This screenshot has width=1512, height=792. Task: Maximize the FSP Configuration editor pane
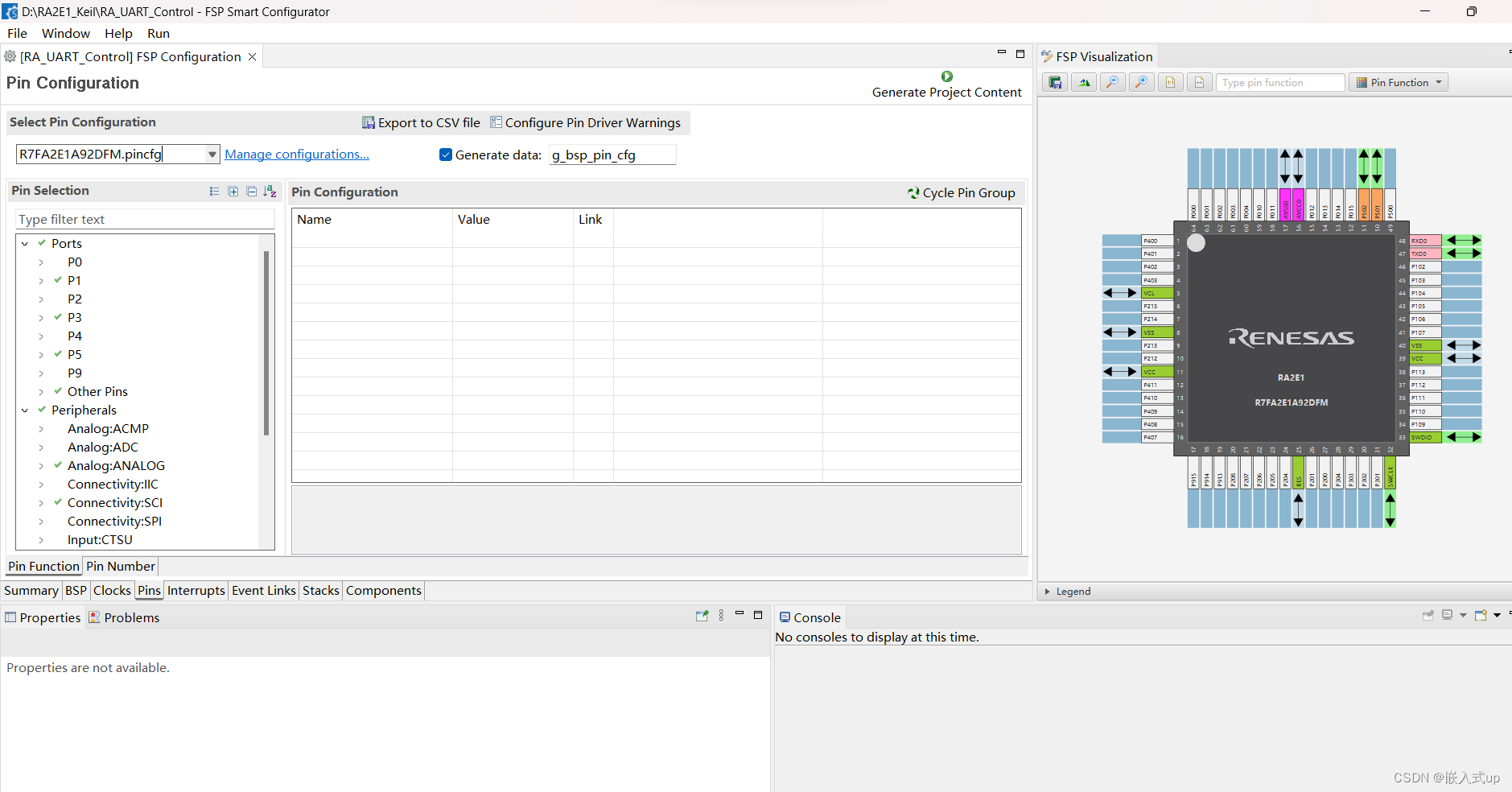(x=1020, y=54)
